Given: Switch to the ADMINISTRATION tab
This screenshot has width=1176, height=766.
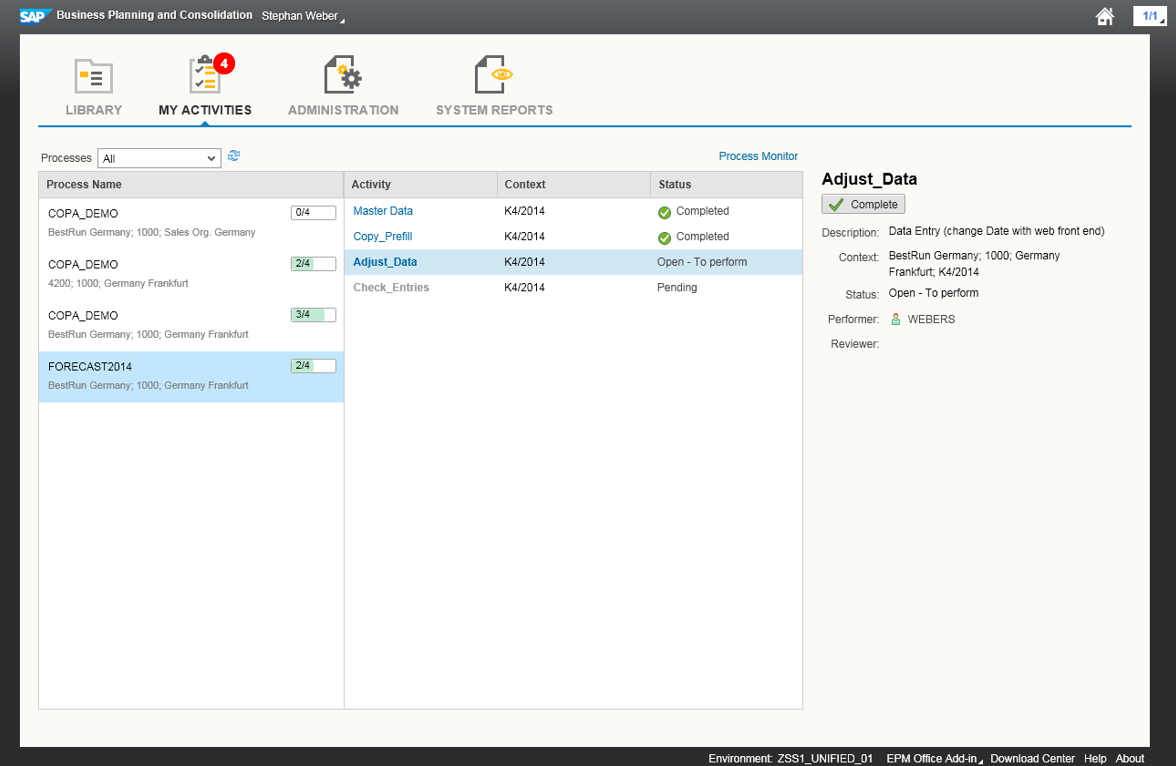Looking at the screenshot, I should [344, 110].
